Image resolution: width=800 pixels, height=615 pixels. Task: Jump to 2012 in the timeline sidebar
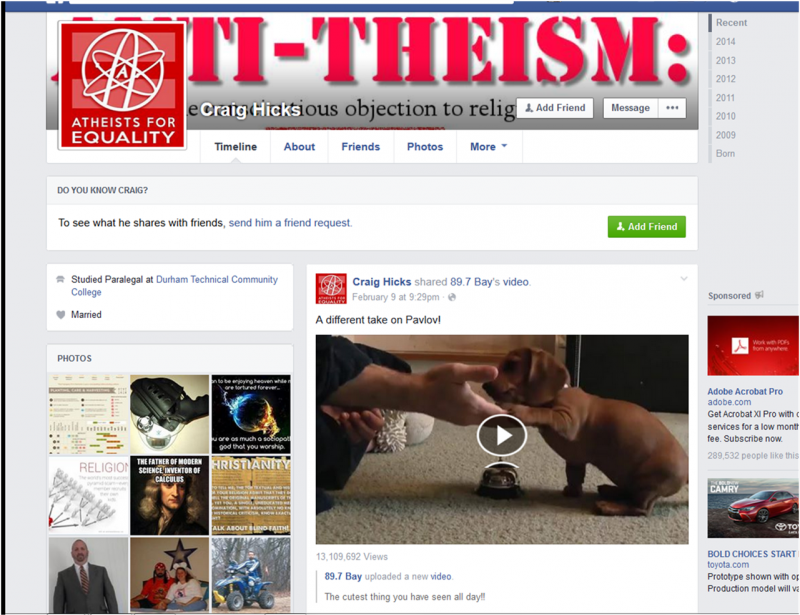tap(725, 79)
